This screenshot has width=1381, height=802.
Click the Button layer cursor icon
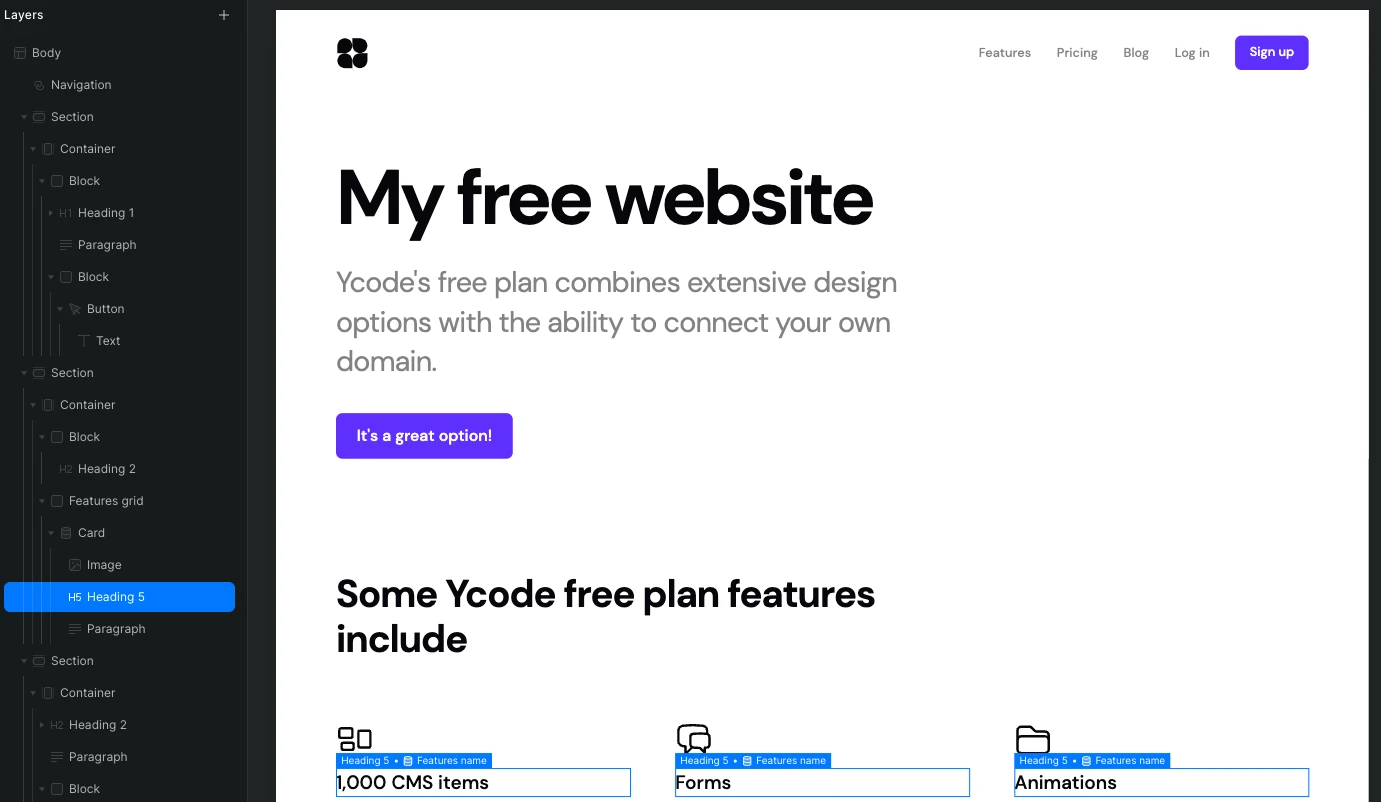coord(75,309)
